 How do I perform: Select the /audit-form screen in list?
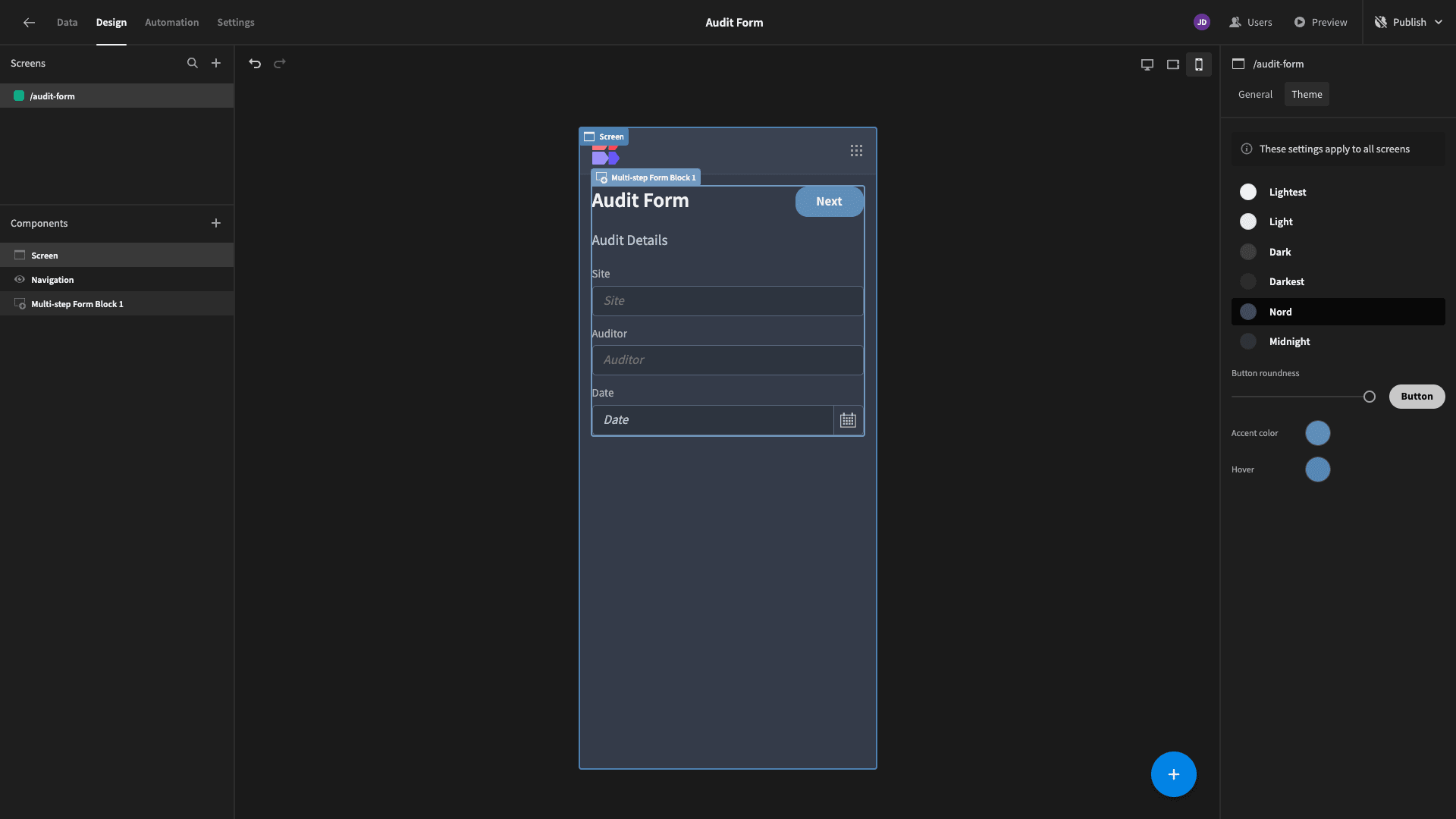click(x=117, y=96)
